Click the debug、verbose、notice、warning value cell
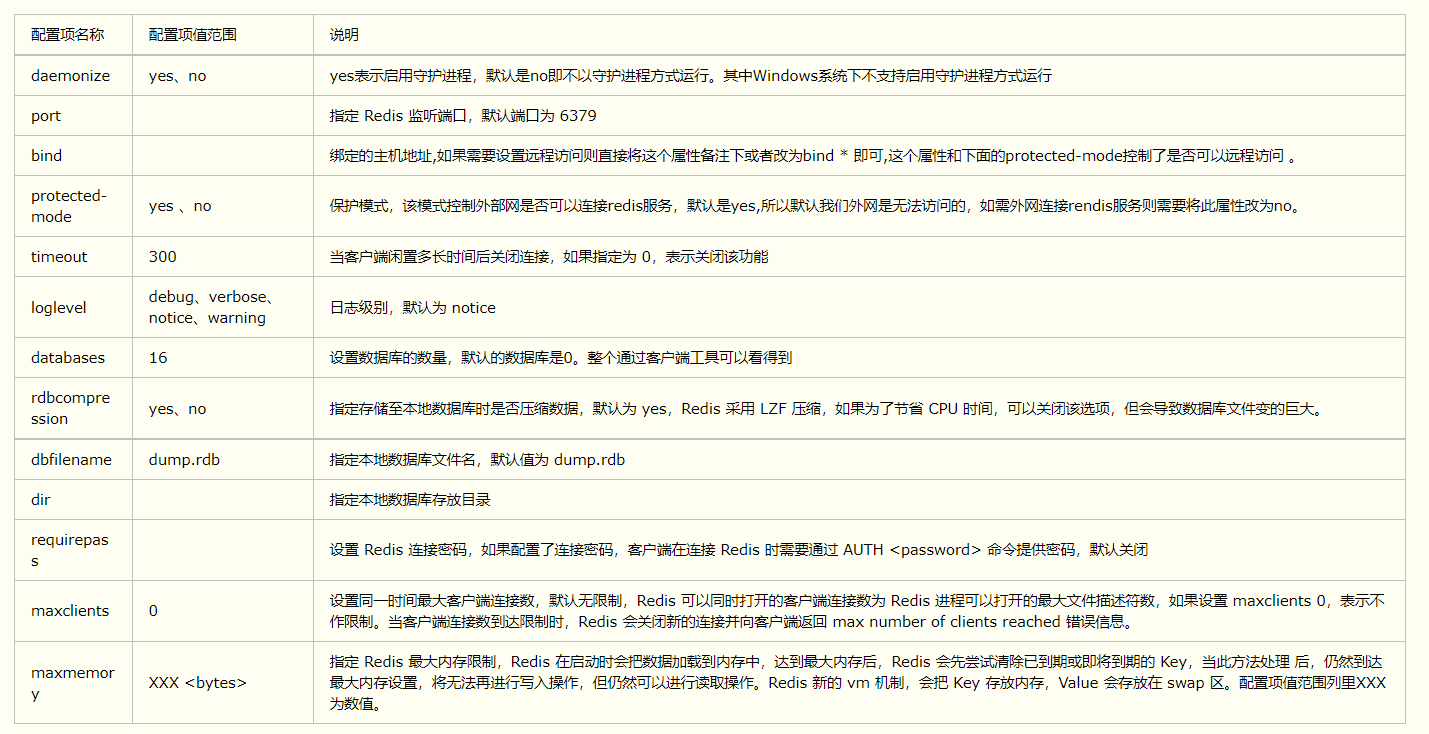The image size is (1429, 734). 223,307
